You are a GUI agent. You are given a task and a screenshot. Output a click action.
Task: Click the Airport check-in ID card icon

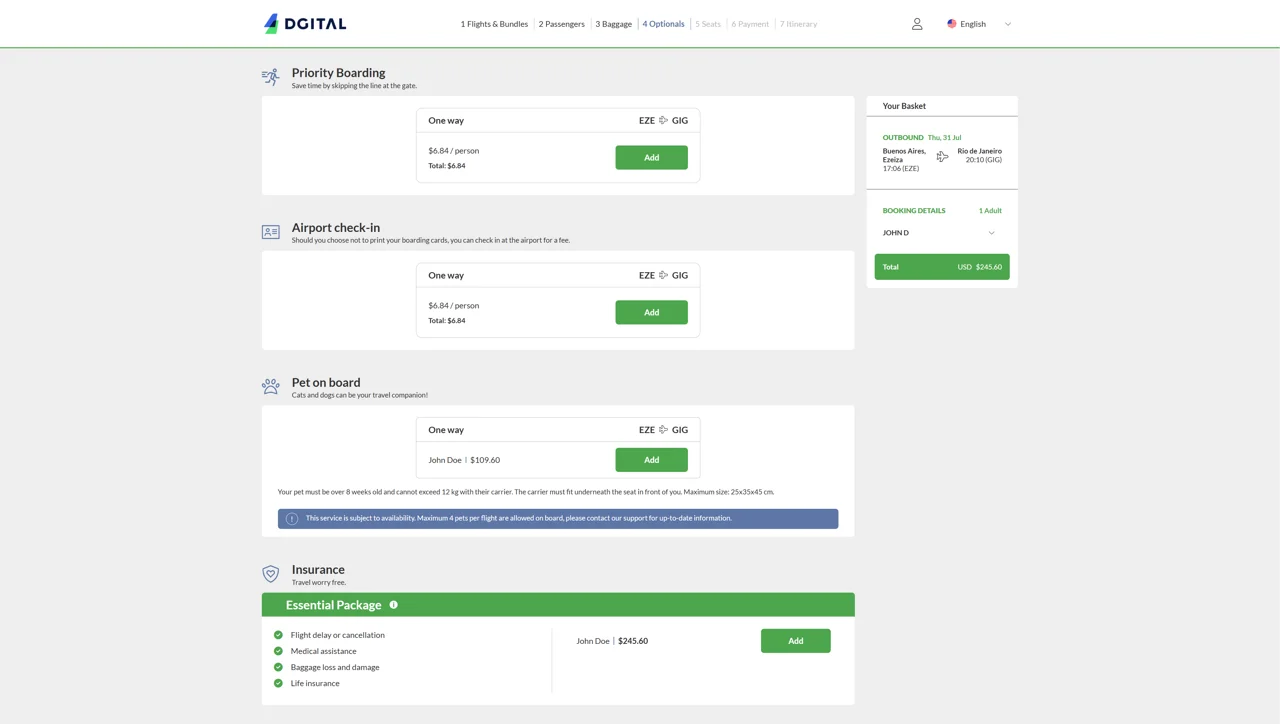click(270, 232)
